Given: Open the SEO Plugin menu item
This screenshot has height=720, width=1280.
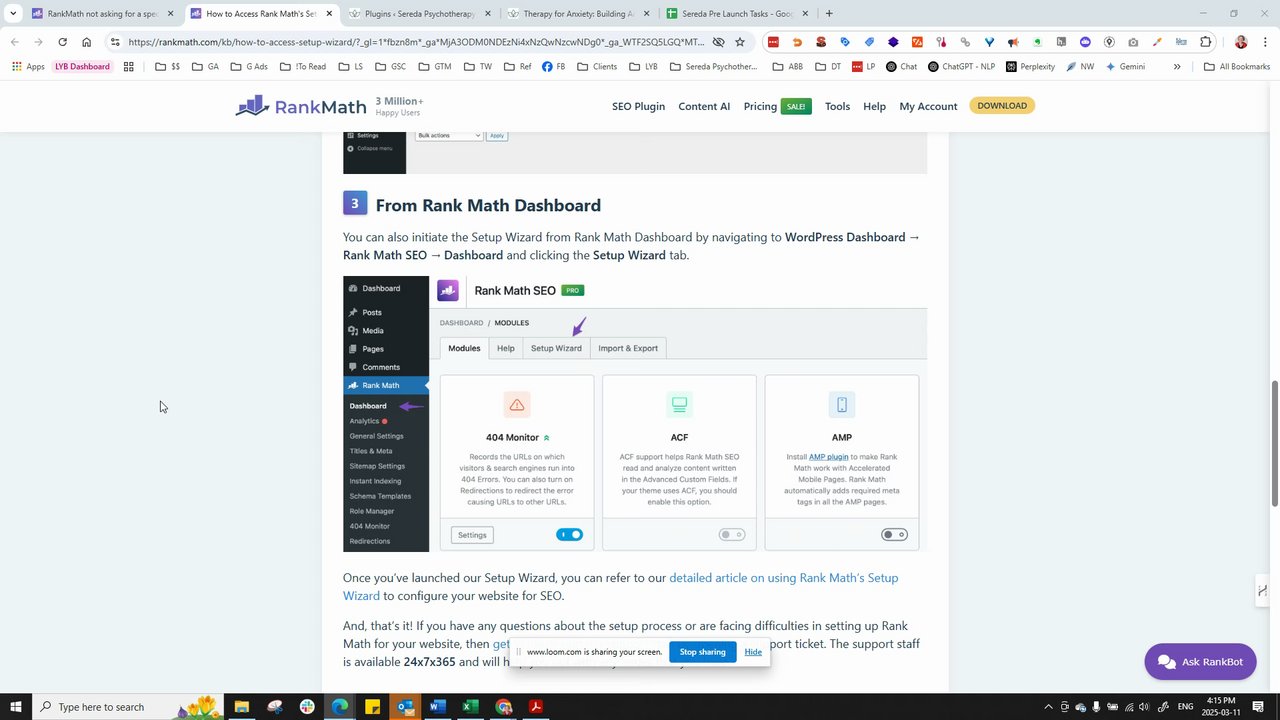Looking at the screenshot, I should [x=638, y=106].
